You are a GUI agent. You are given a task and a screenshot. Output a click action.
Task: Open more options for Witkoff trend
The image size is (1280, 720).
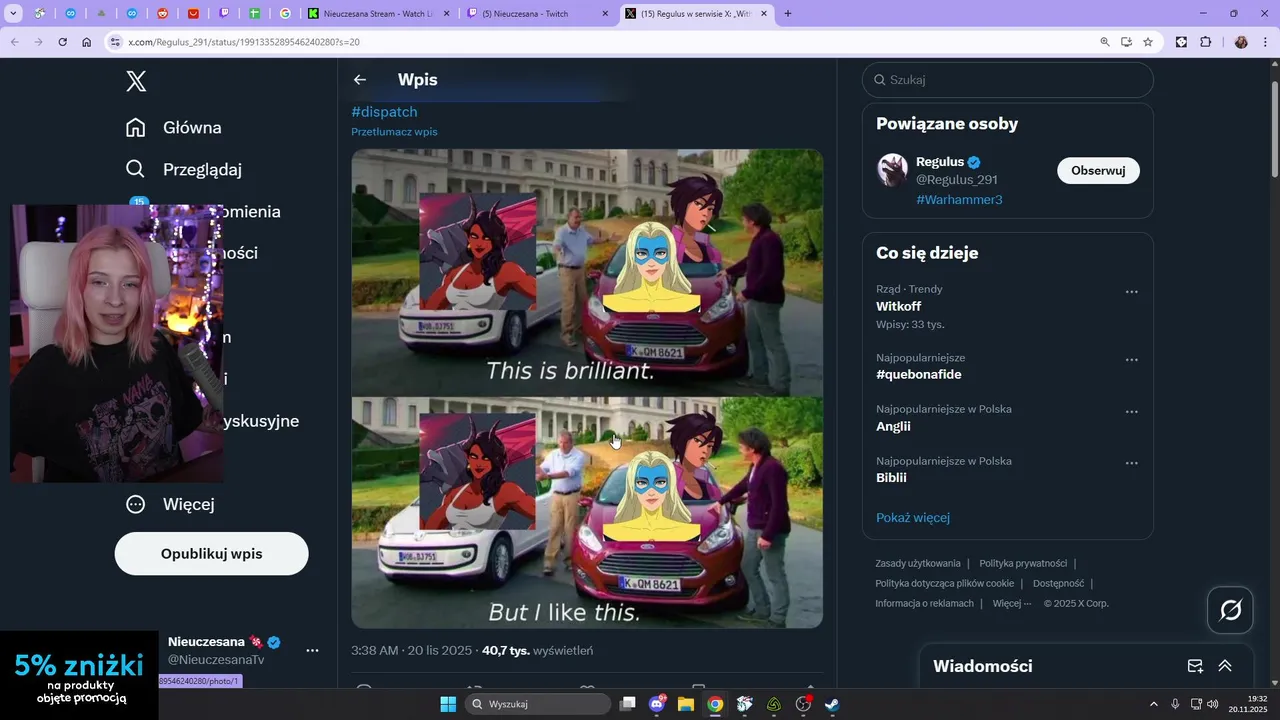point(1132,292)
